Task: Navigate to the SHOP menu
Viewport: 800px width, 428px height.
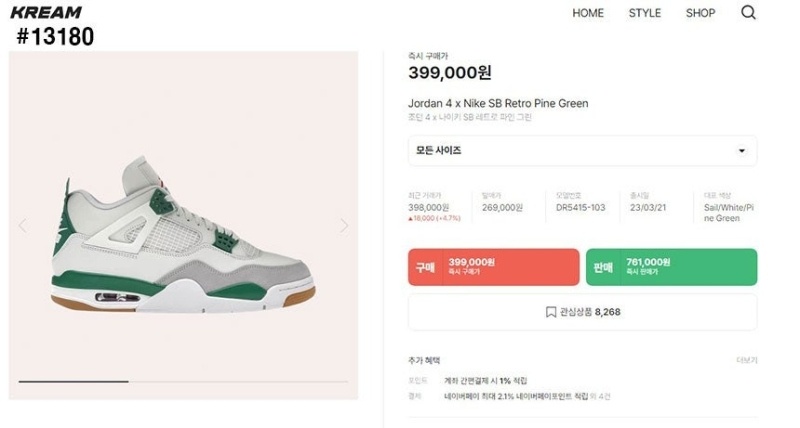Action: [700, 13]
